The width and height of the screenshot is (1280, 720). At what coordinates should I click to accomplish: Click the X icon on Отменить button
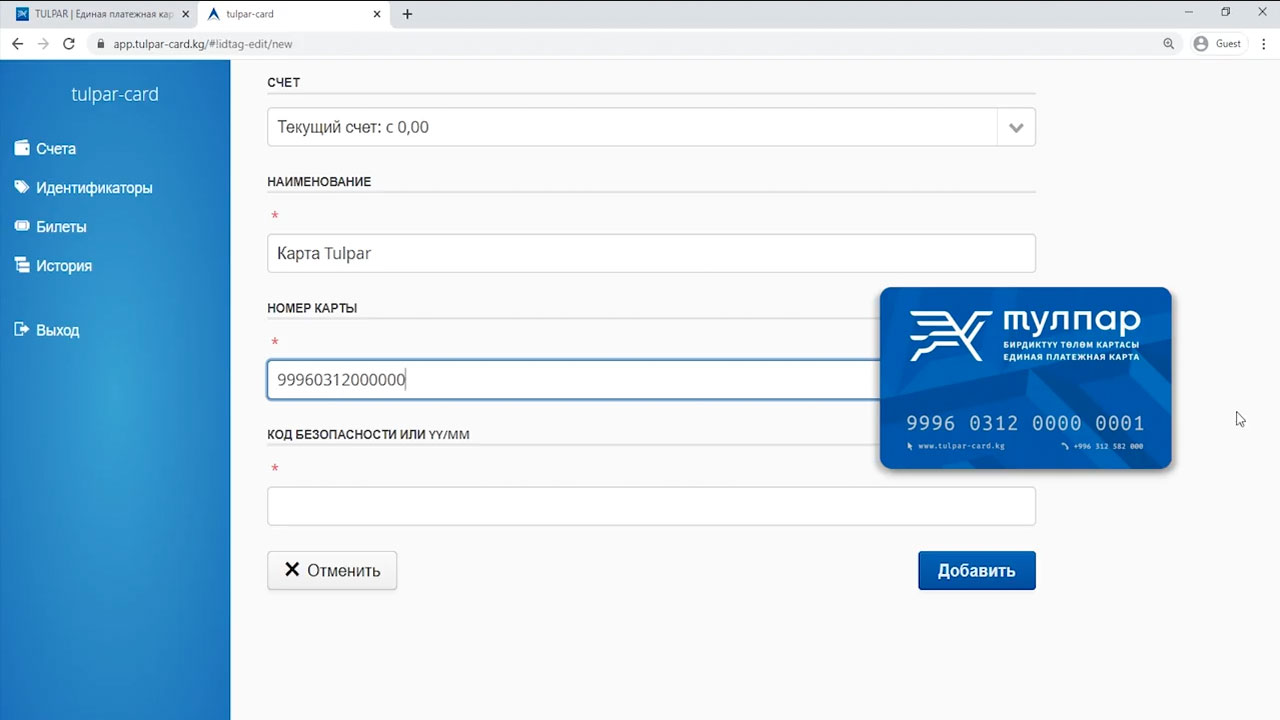(292, 570)
